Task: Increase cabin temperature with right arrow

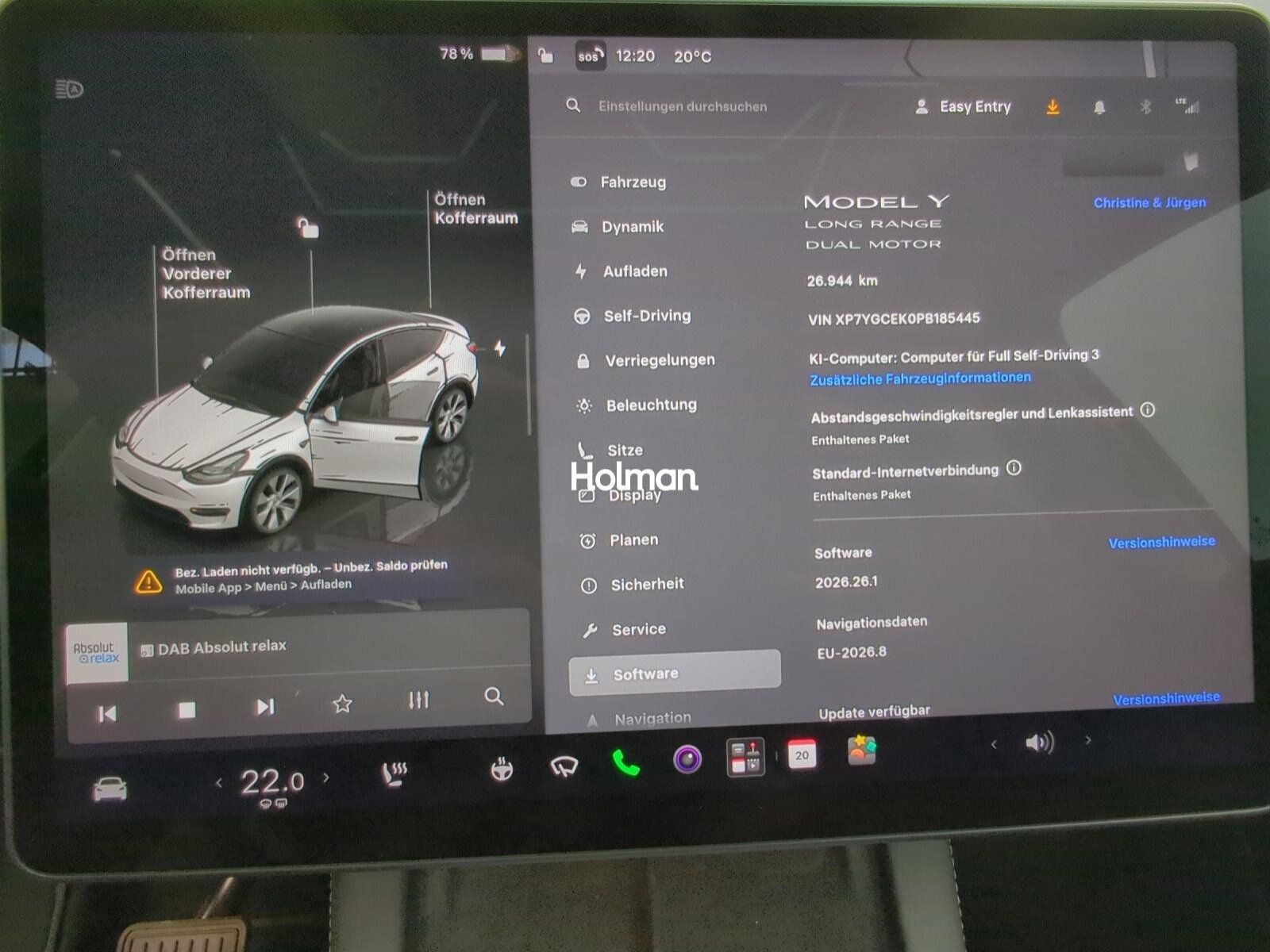Action: click(325, 778)
